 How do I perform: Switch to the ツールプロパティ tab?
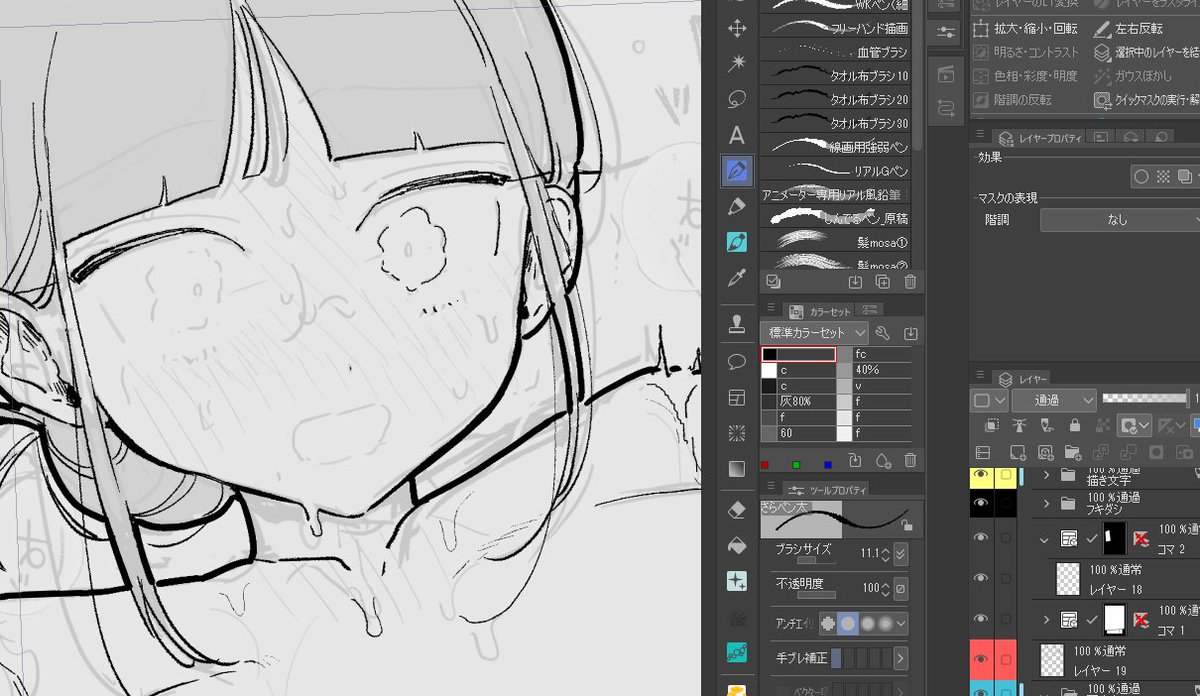[x=827, y=489]
